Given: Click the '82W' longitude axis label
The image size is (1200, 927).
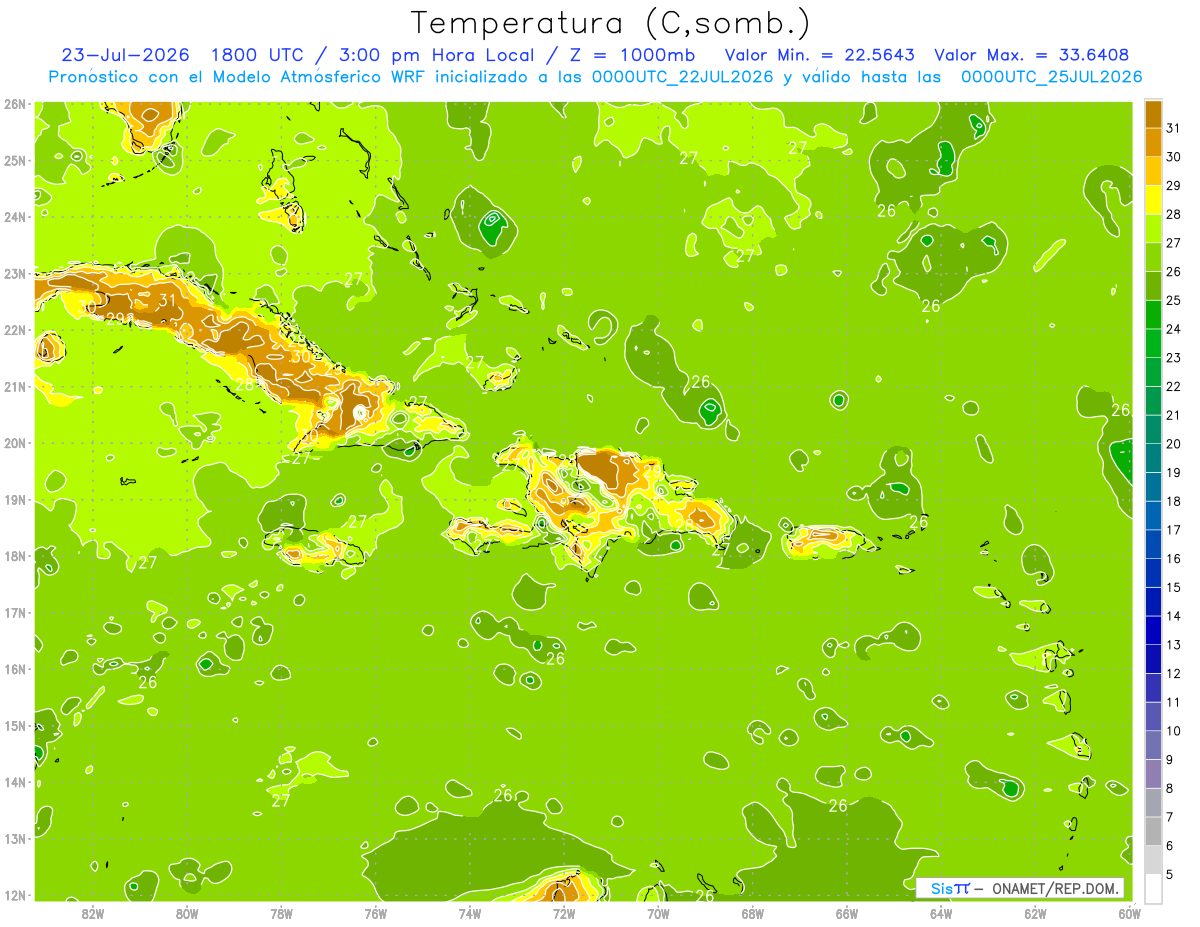Looking at the screenshot, I should [93, 913].
